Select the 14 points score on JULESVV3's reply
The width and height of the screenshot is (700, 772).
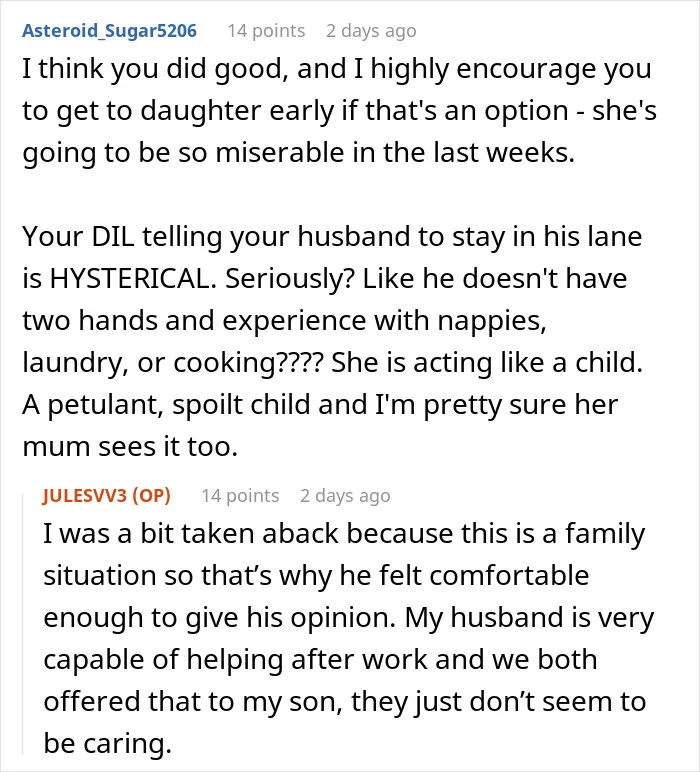click(240, 496)
